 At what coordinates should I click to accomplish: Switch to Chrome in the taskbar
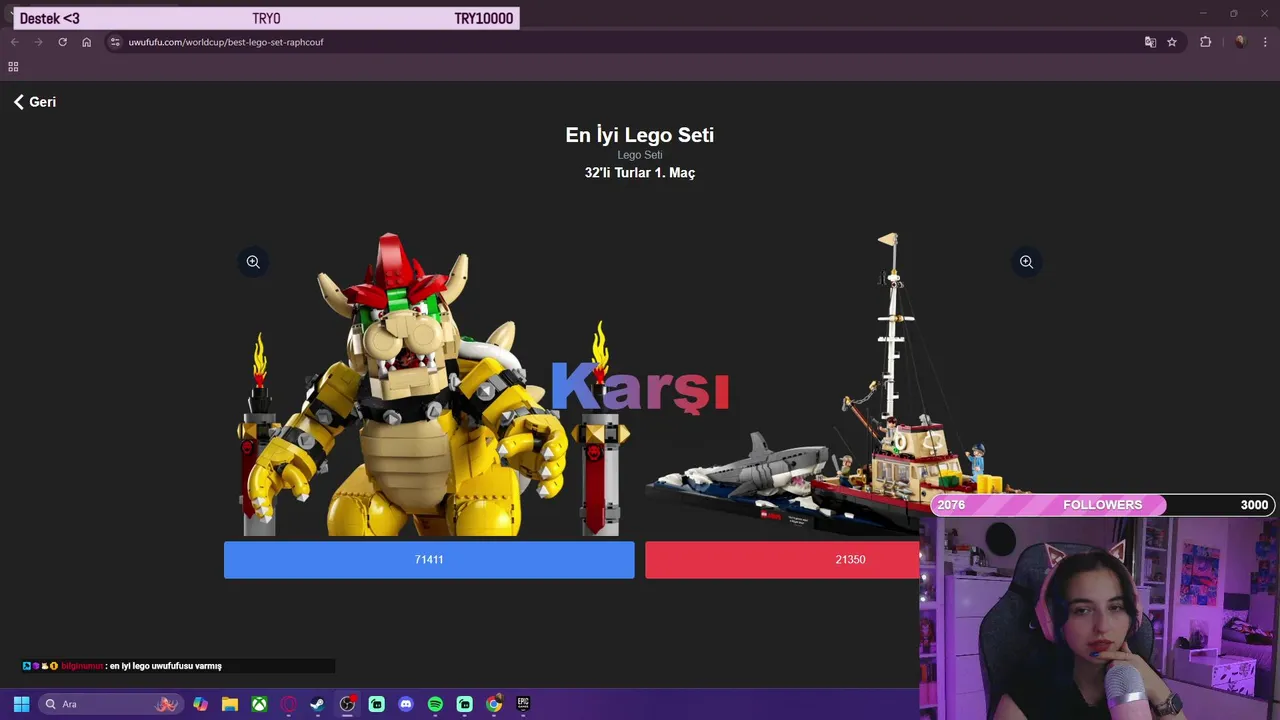(x=494, y=704)
